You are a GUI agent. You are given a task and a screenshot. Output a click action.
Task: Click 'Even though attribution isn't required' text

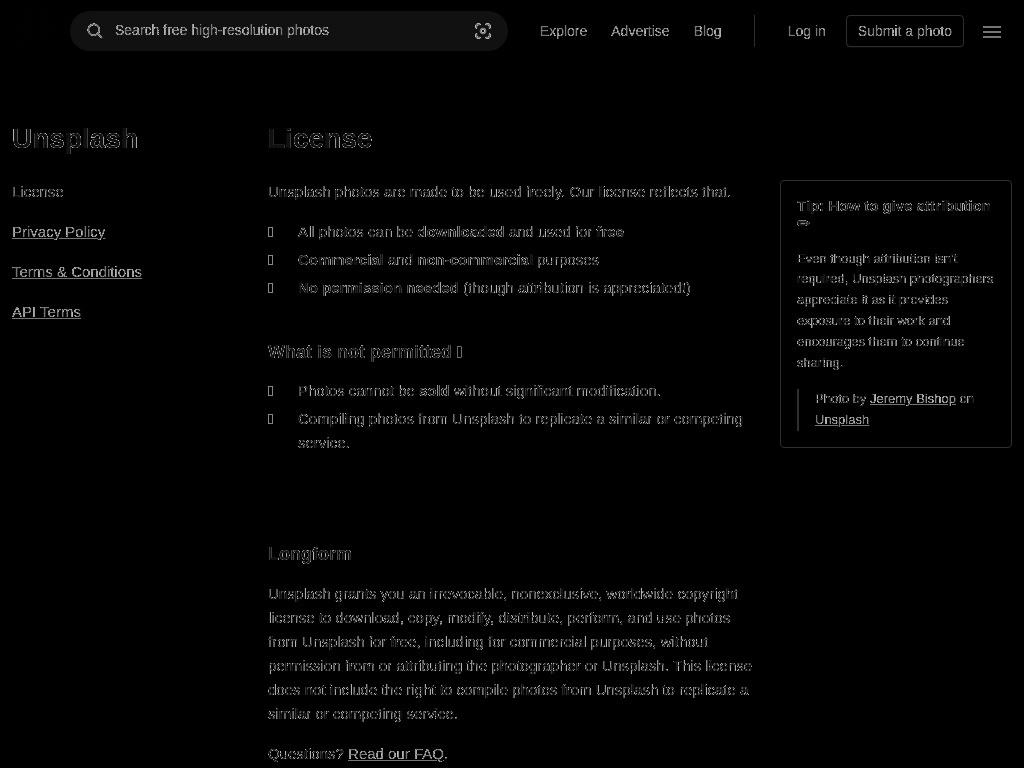tap(895, 310)
